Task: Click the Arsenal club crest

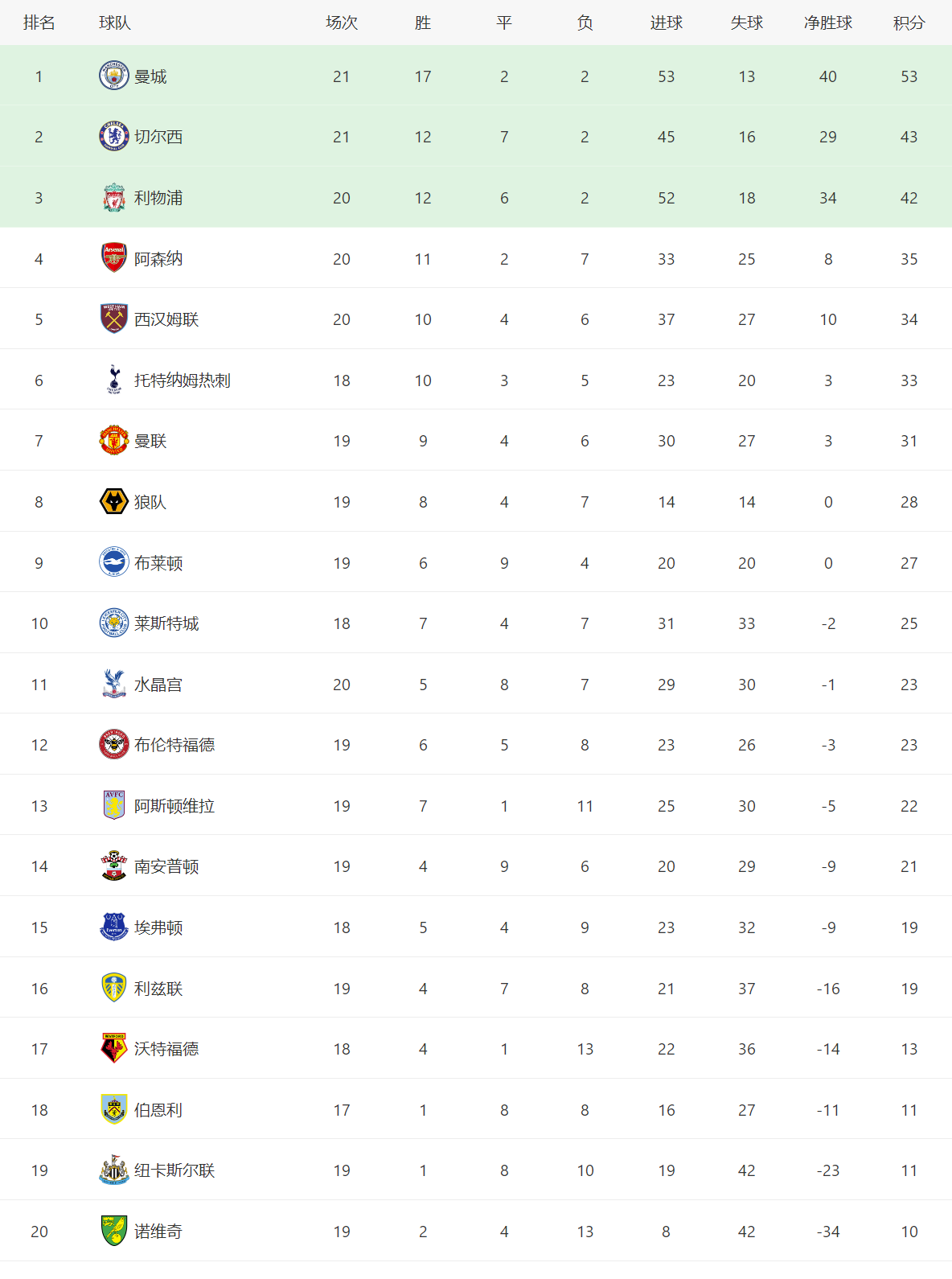Action: tap(114, 258)
